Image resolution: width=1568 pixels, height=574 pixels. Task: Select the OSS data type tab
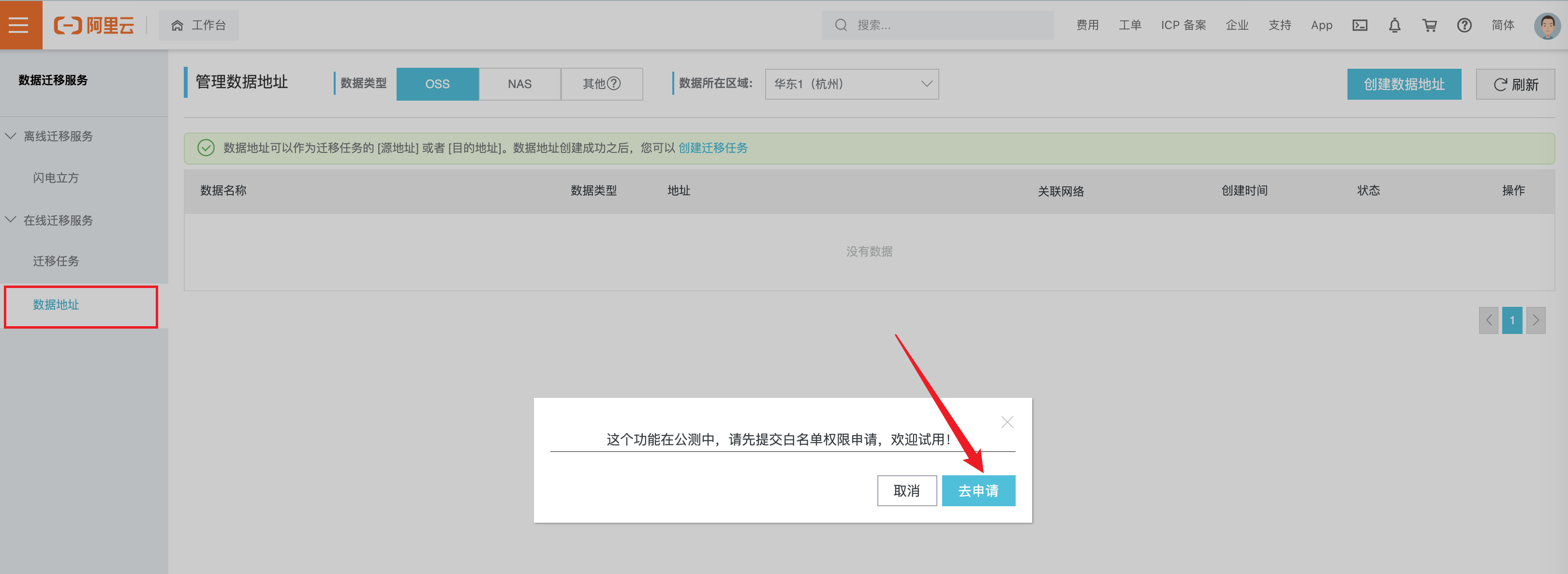(437, 84)
